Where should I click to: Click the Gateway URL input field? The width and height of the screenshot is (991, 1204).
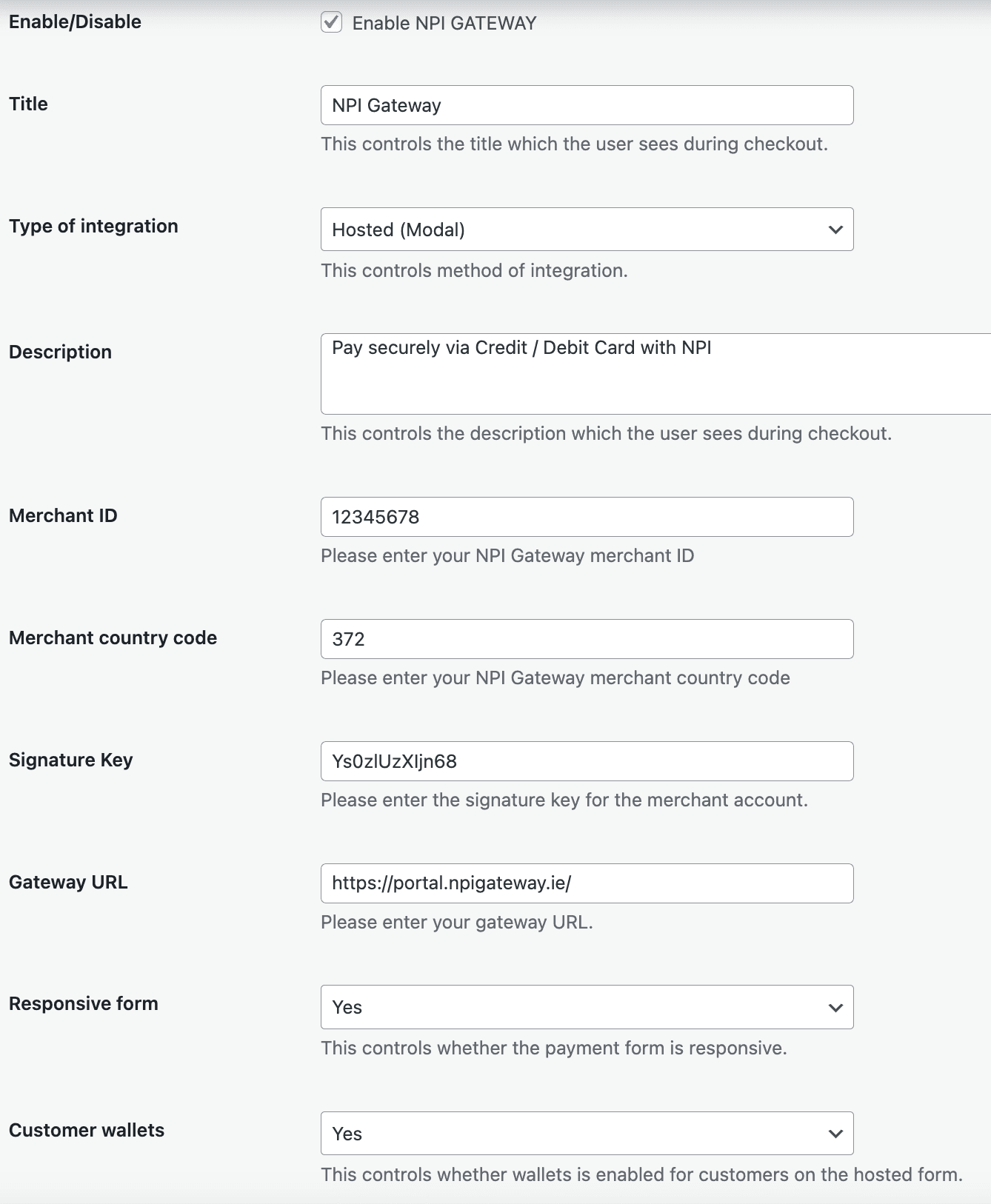587,883
